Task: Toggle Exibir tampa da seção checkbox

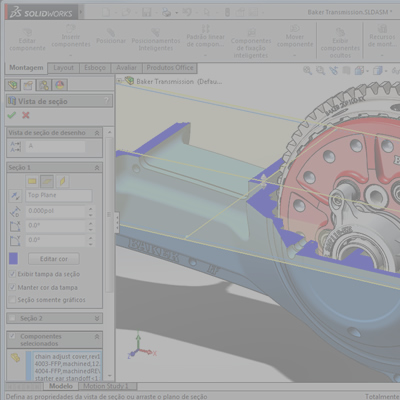Action: click(x=12, y=274)
